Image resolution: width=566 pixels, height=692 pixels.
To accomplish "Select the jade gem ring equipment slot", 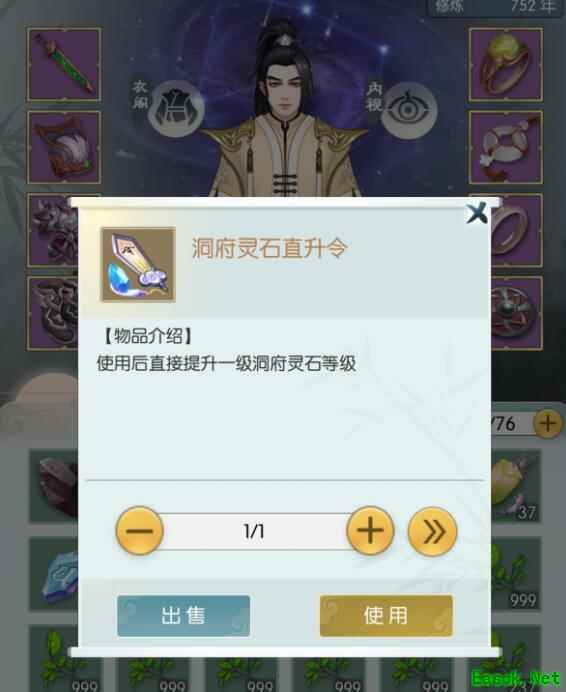I will coord(506,64).
